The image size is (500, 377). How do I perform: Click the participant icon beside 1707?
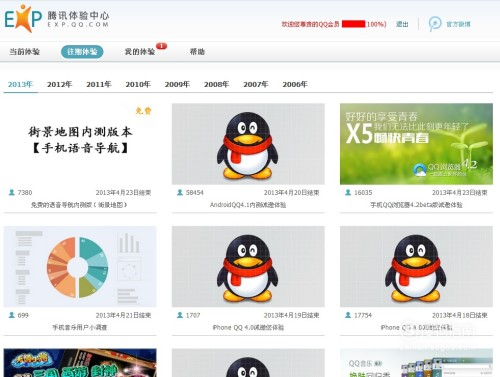click(180, 315)
